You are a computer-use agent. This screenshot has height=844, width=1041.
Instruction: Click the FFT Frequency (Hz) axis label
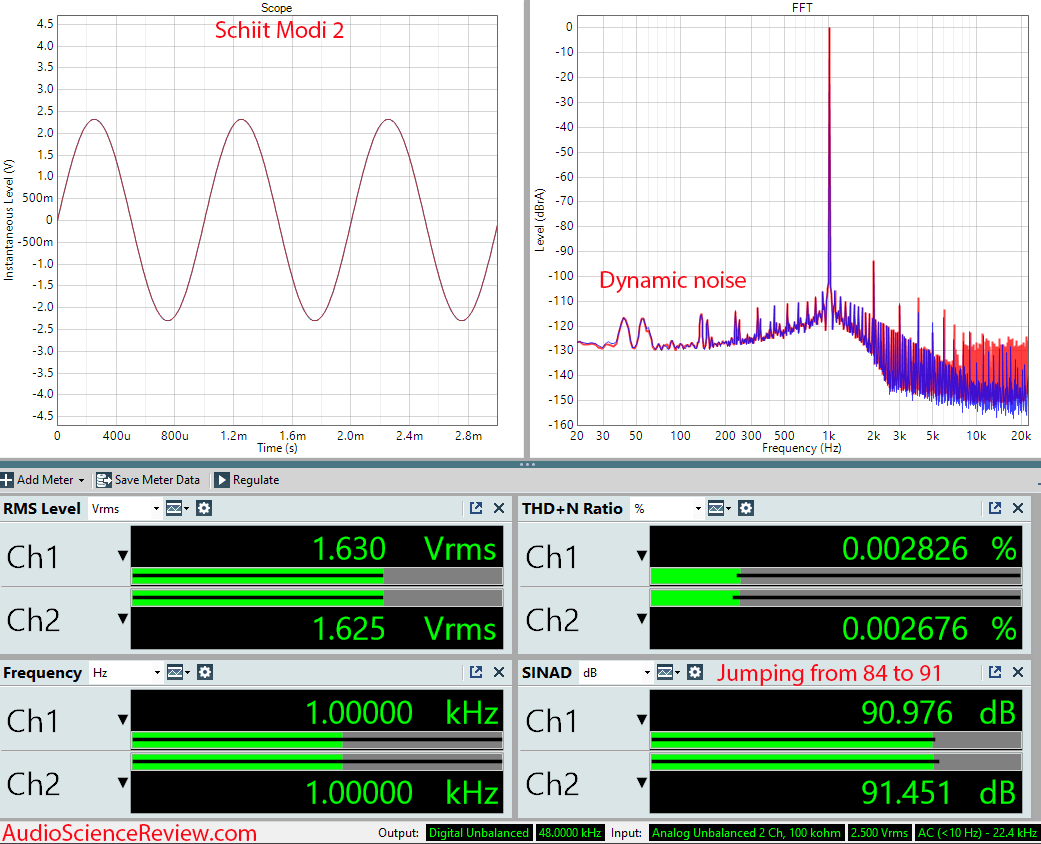pos(801,448)
